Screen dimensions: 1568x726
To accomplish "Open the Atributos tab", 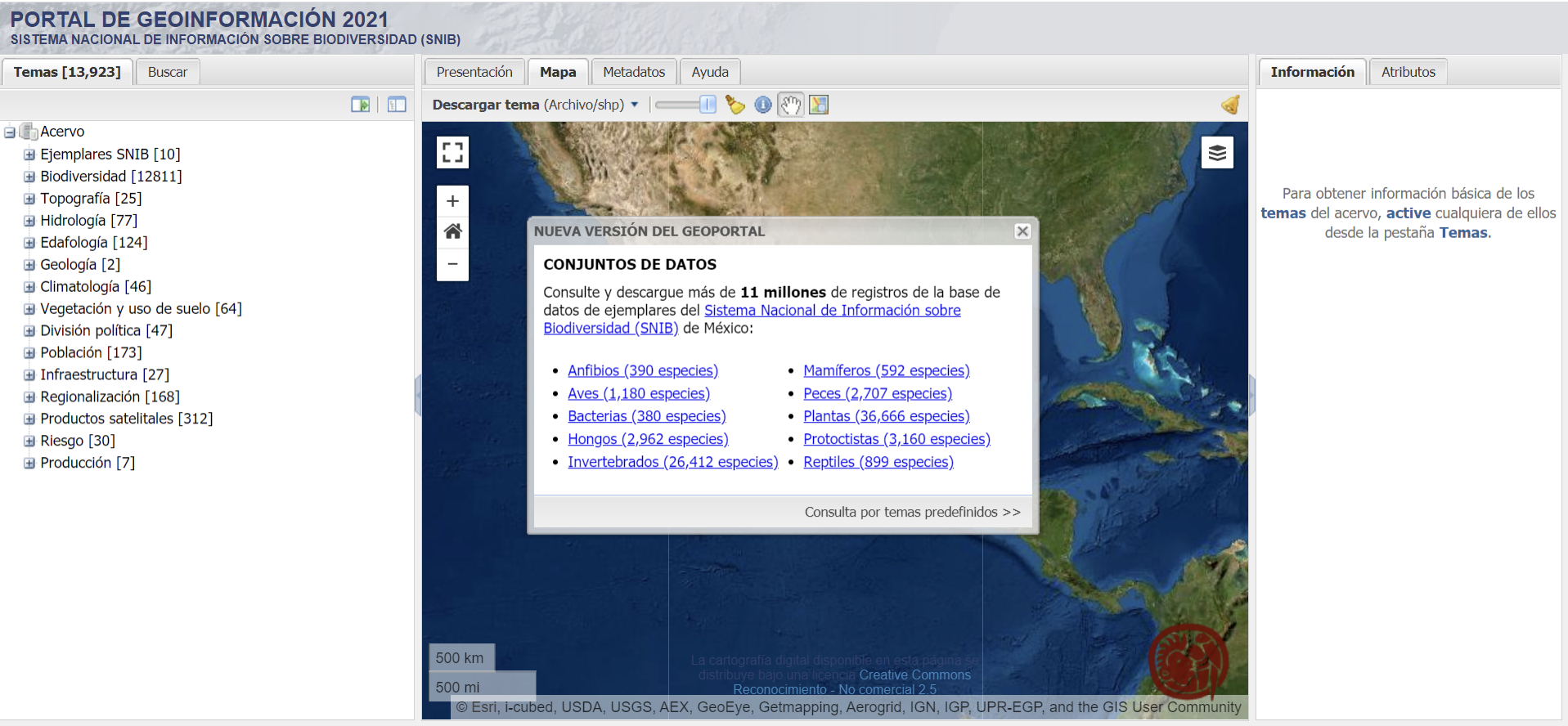I will tap(1408, 72).
